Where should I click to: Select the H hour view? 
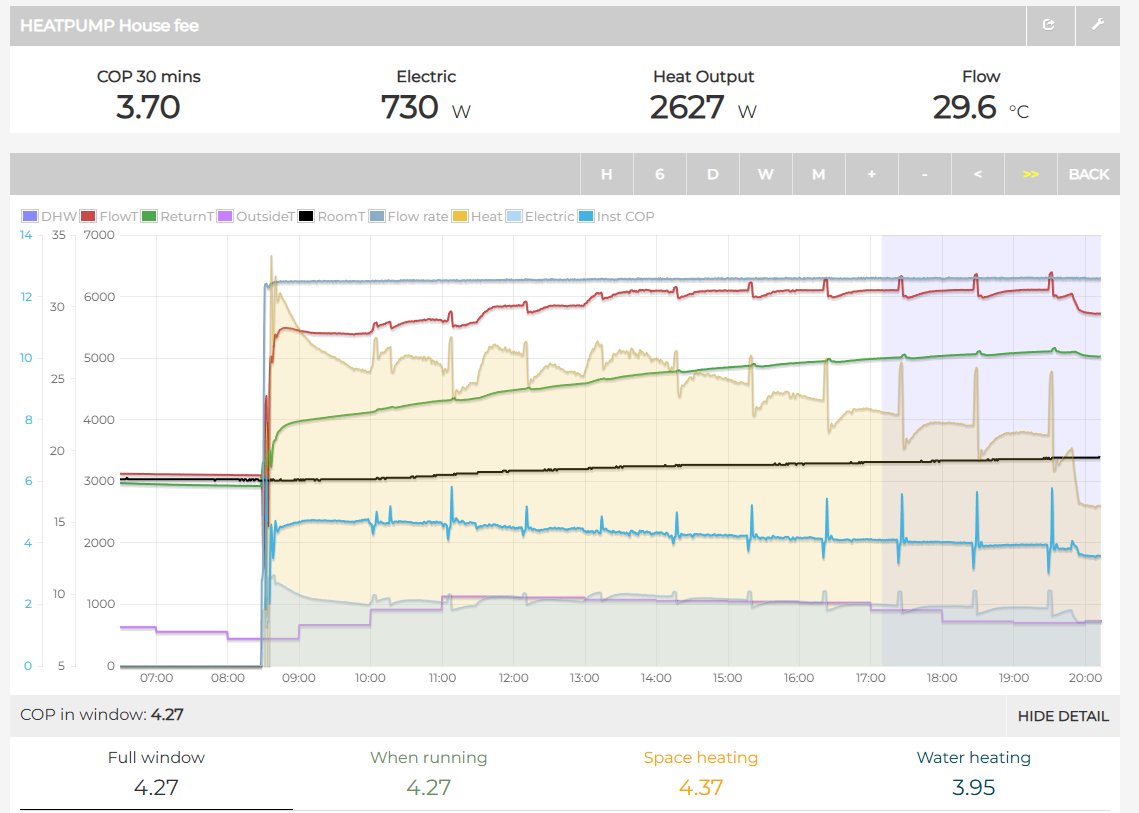point(606,174)
